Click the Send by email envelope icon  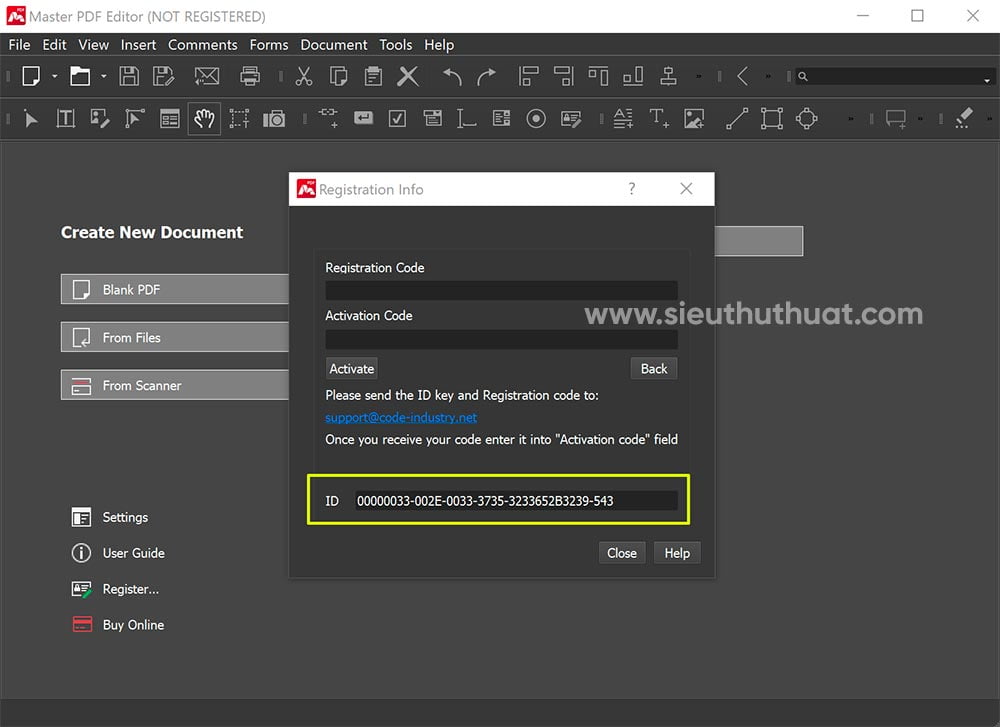tap(207, 77)
